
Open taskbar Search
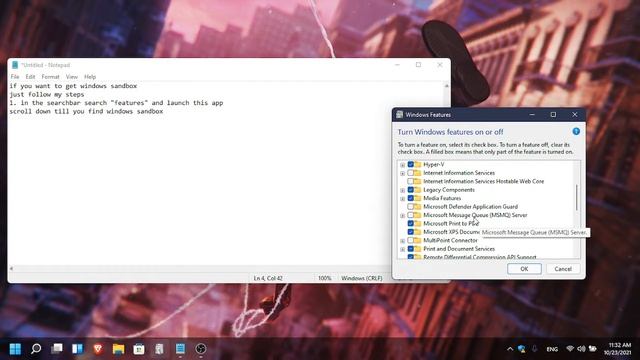coord(36,349)
